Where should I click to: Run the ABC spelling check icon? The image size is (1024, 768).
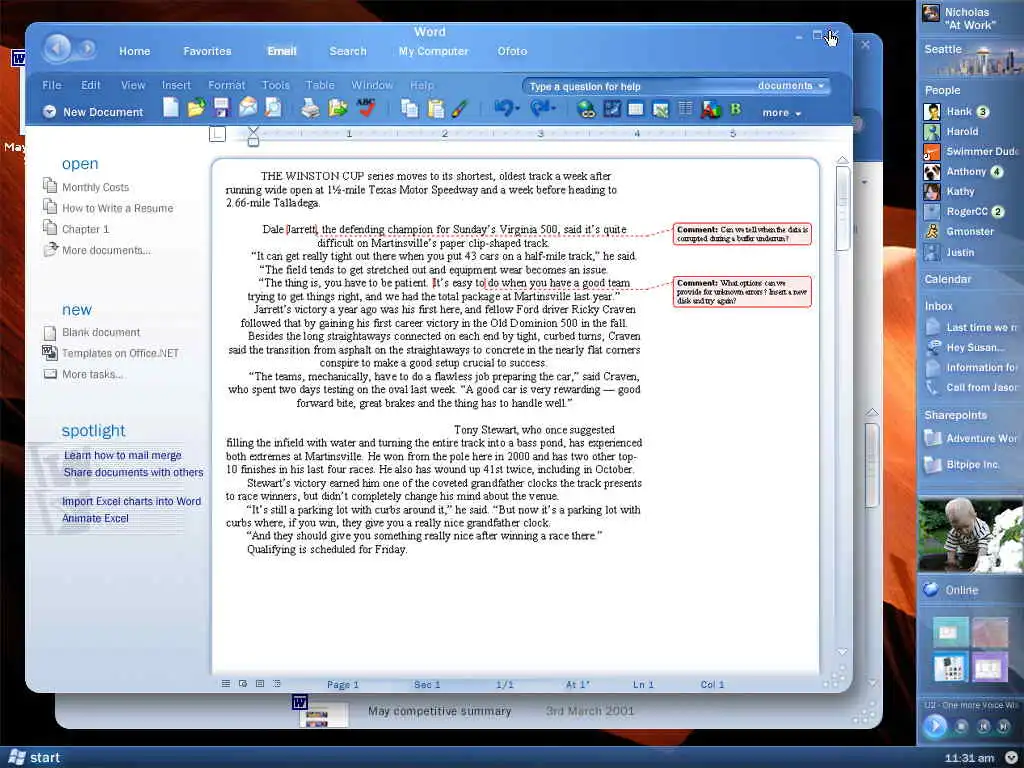pos(366,108)
